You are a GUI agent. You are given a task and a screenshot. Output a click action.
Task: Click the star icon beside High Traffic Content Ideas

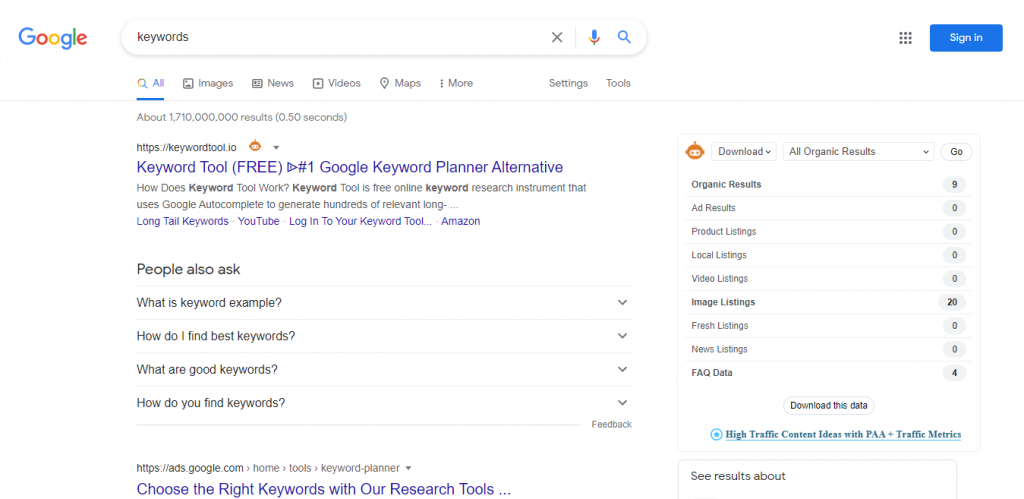click(716, 434)
